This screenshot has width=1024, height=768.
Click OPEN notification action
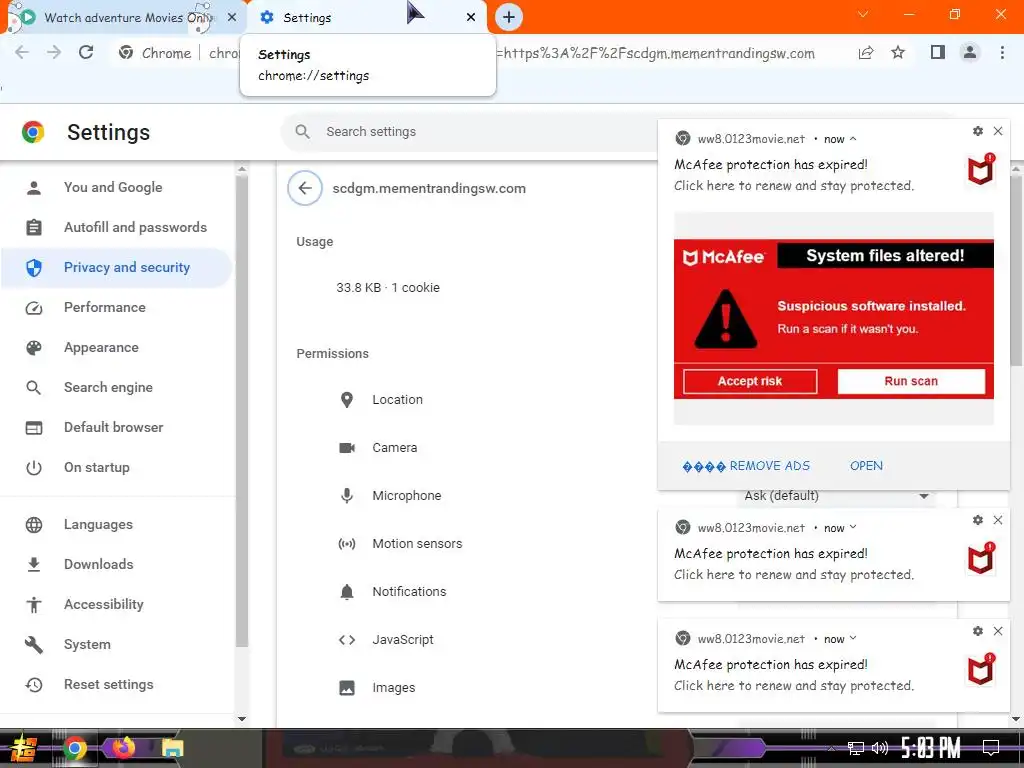pos(866,466)
